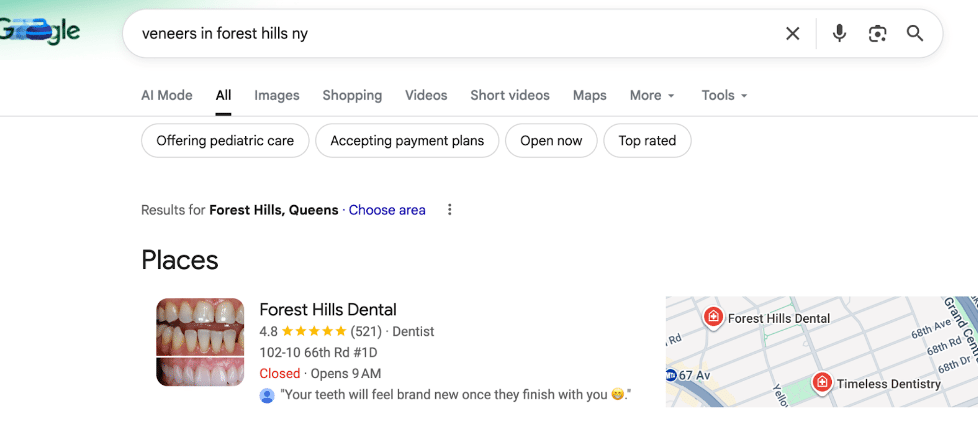The height and width of the screenshot is (436, 978).
Task: Click the Forest Hills Dental map pin
Action: click(x=714, y=318)
